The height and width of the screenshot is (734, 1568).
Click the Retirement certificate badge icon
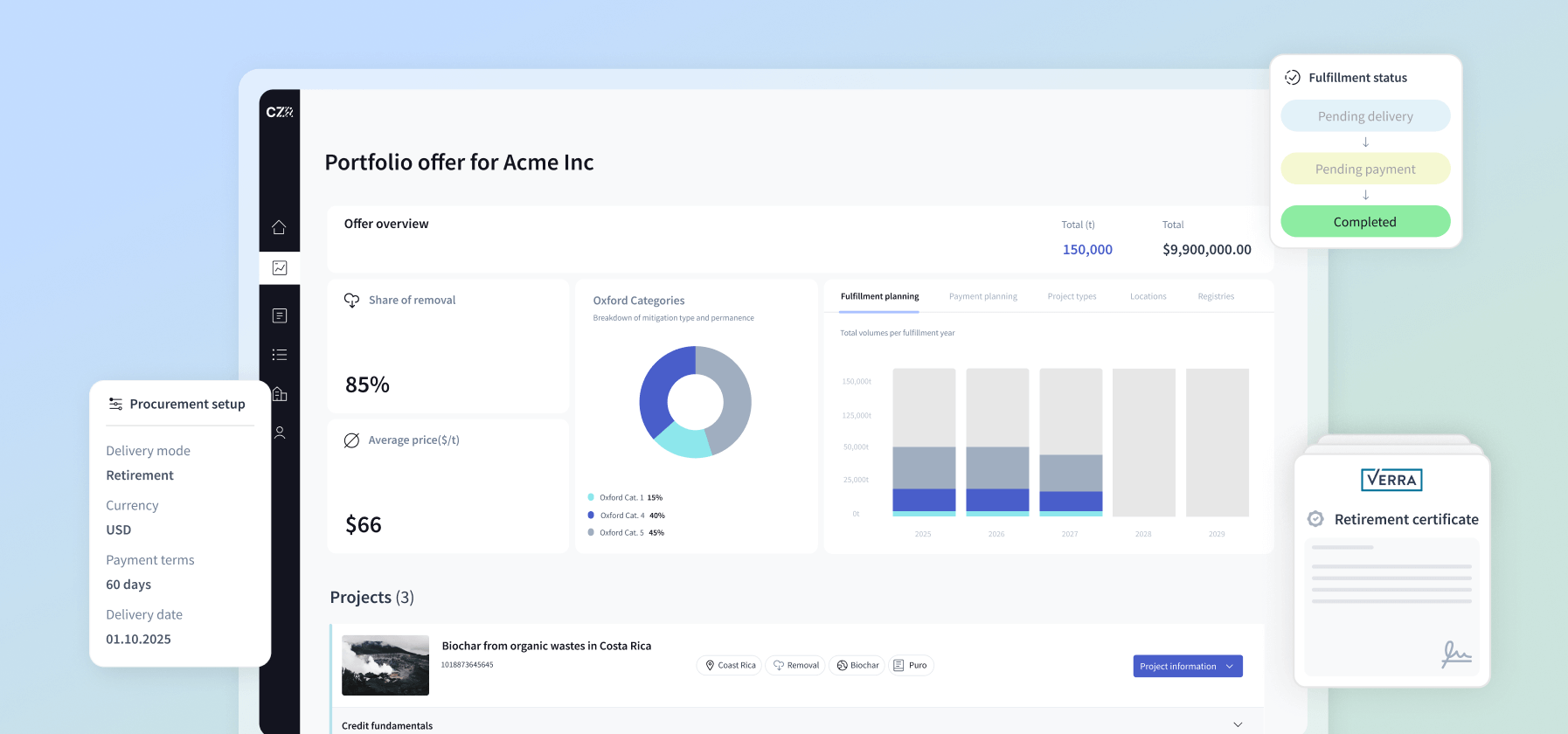click(x=1315, y=519)
